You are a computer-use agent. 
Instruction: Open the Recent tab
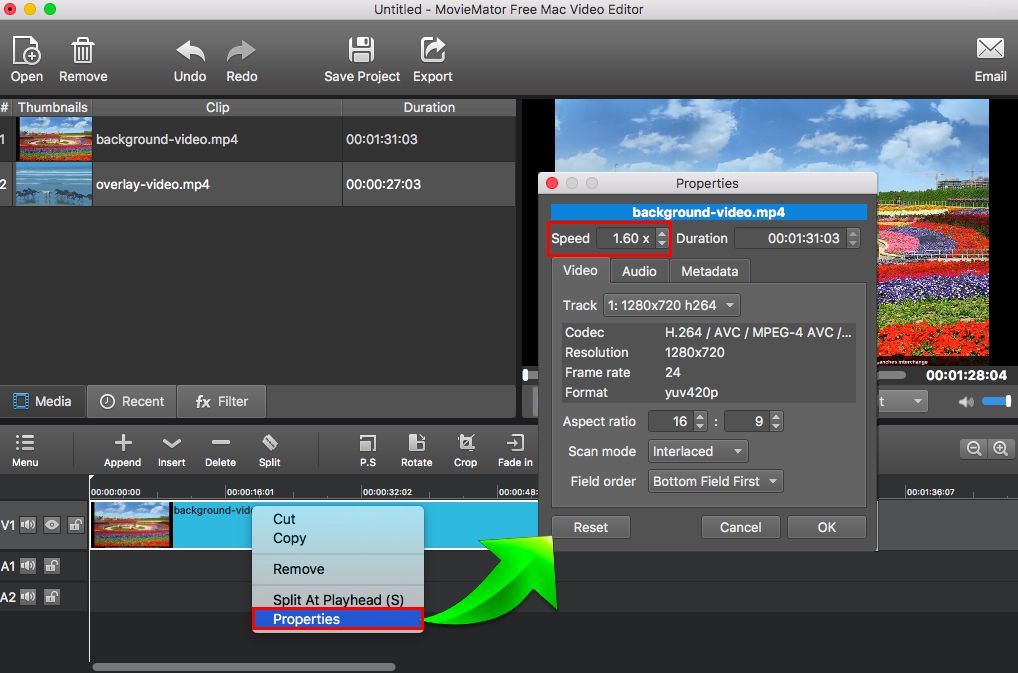(132, 401)
